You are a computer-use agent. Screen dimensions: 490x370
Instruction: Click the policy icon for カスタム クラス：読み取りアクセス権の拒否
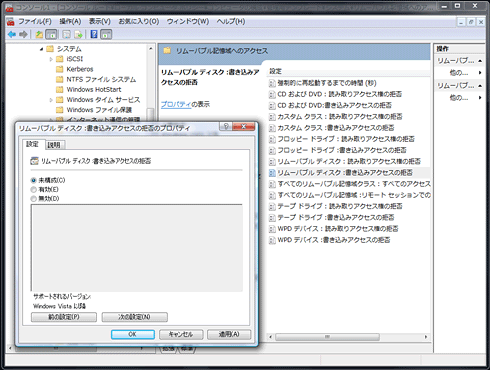point(272,117)
